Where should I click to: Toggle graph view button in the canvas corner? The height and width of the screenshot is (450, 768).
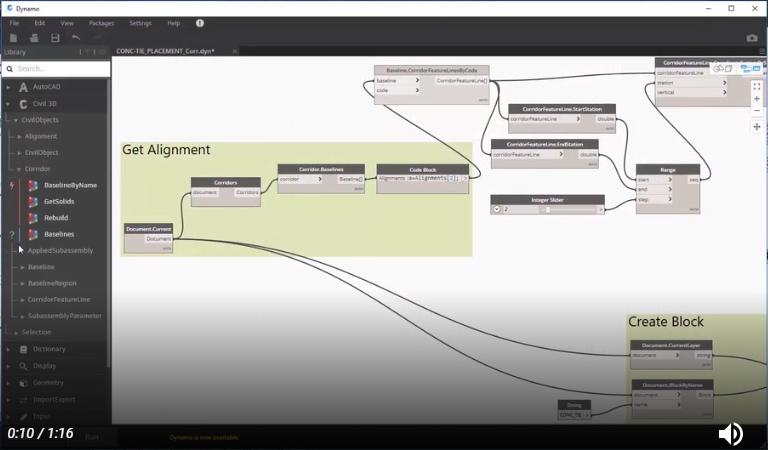751,69
